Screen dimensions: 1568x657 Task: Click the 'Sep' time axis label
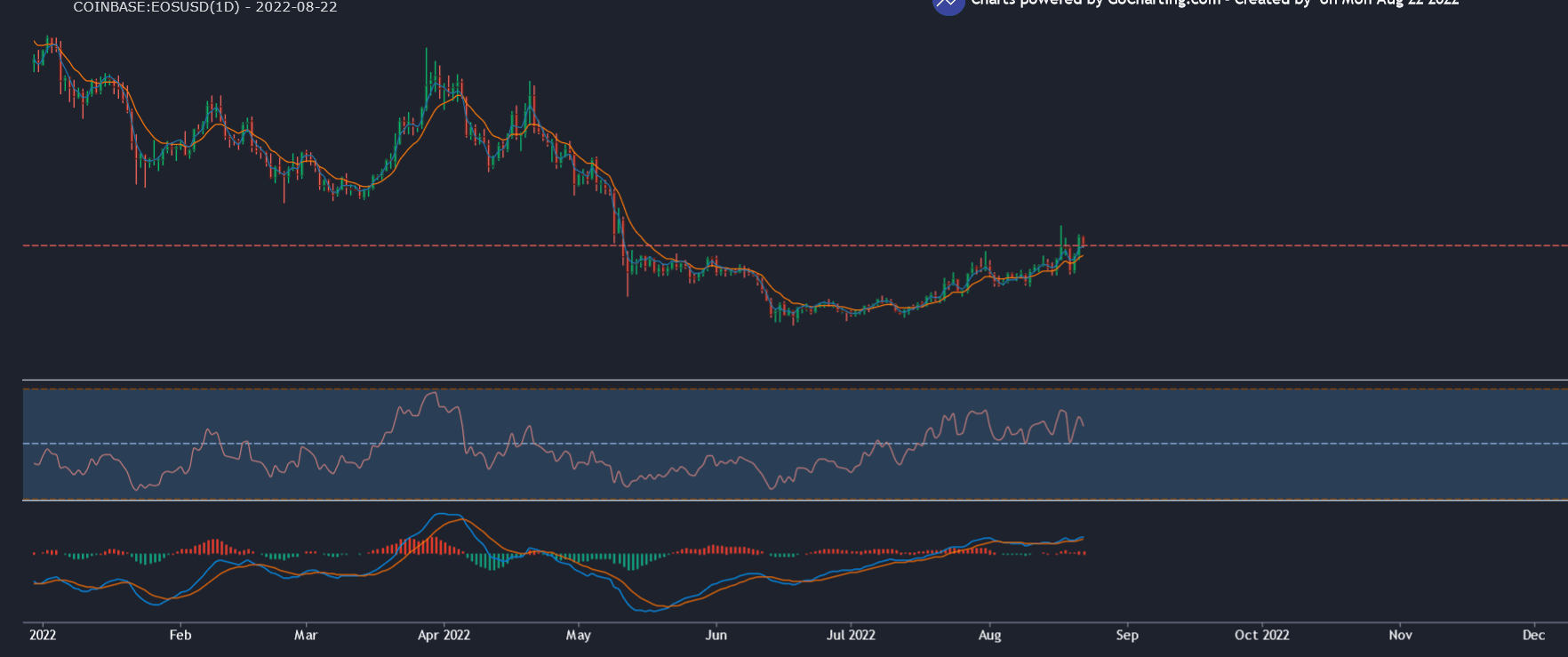[1127, 635]
